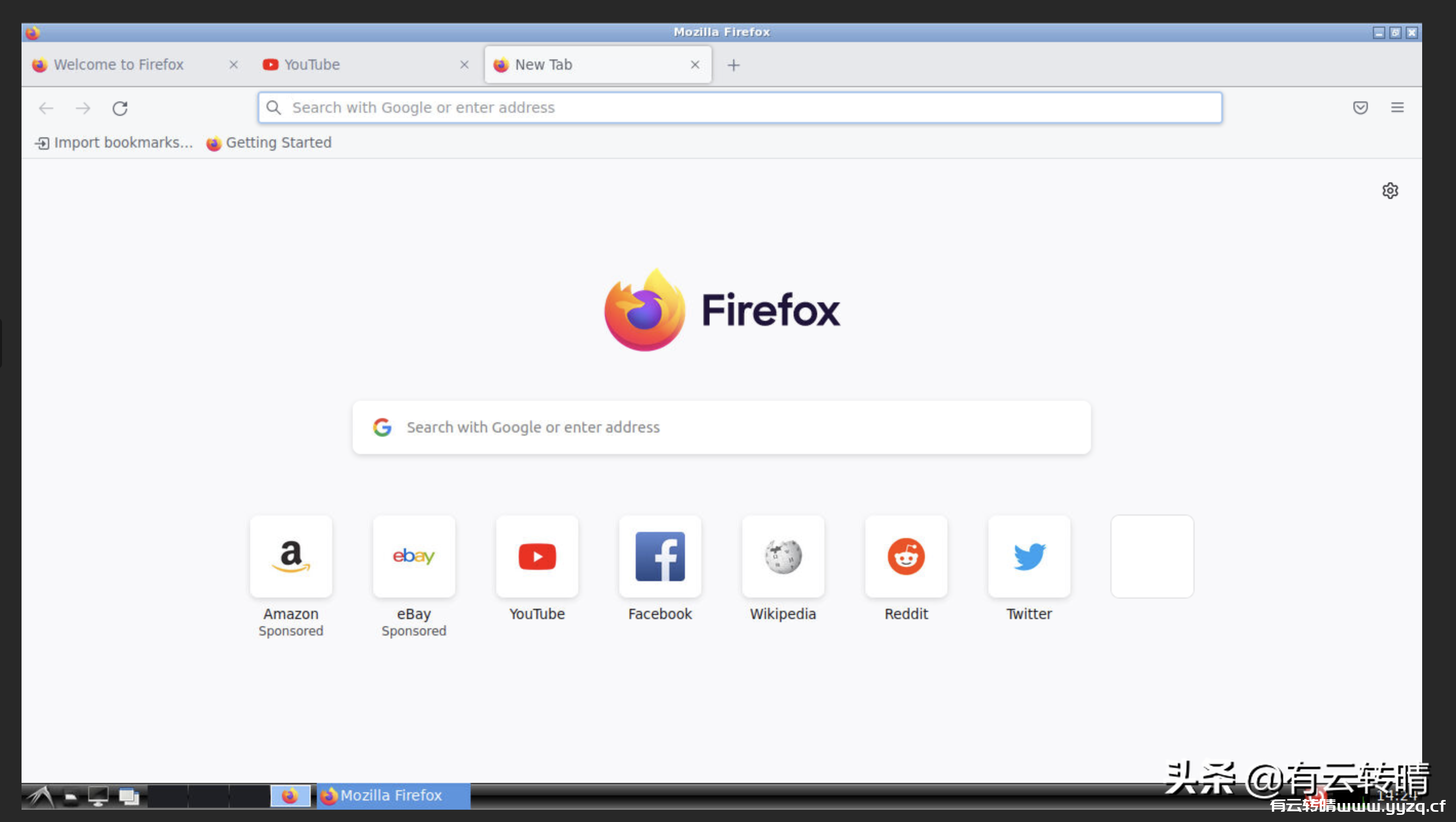Open the Amazon sponsored shortcut
This screenshot has height=822, width=1456.
click(x=291, y=557)
